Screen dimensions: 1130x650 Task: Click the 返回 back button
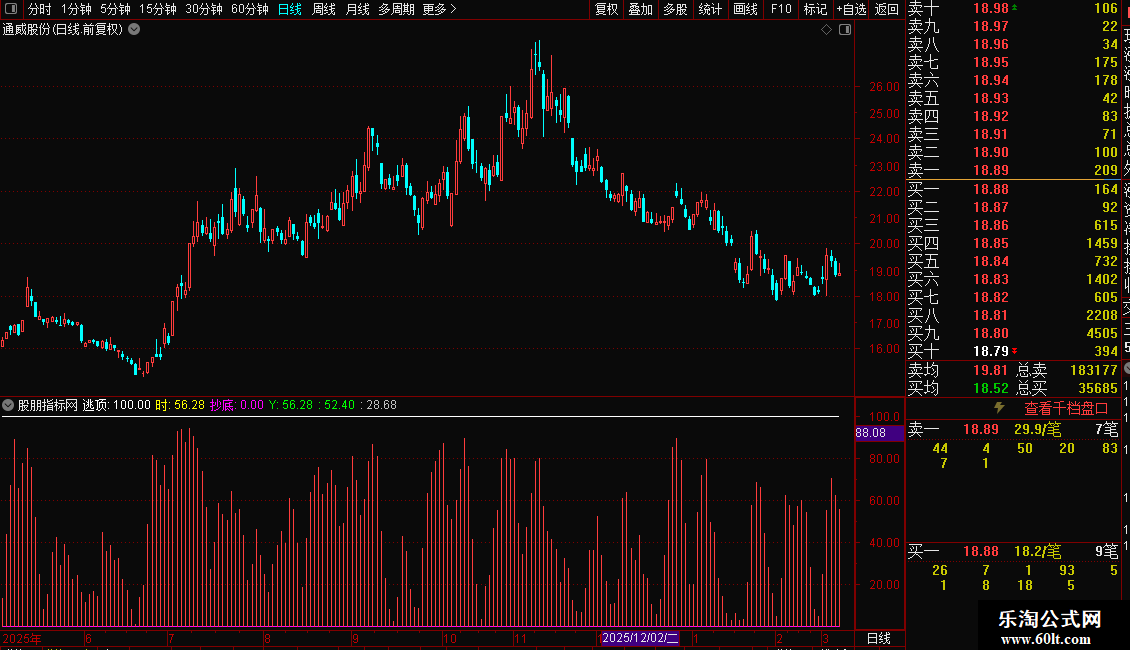pyautogui.click(x=887, y=9)
